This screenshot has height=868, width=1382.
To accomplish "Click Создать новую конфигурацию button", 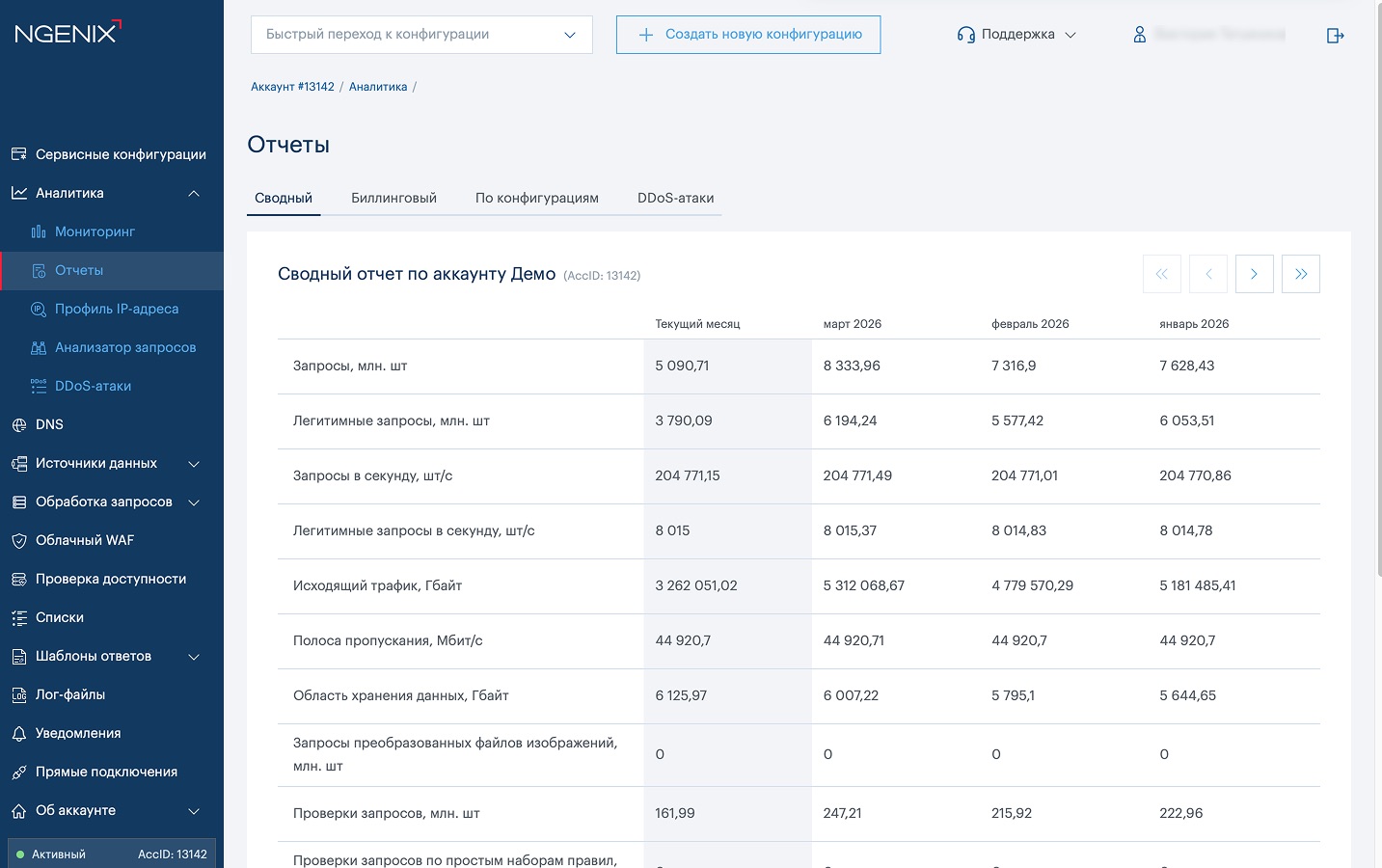I will coord(748,35).
